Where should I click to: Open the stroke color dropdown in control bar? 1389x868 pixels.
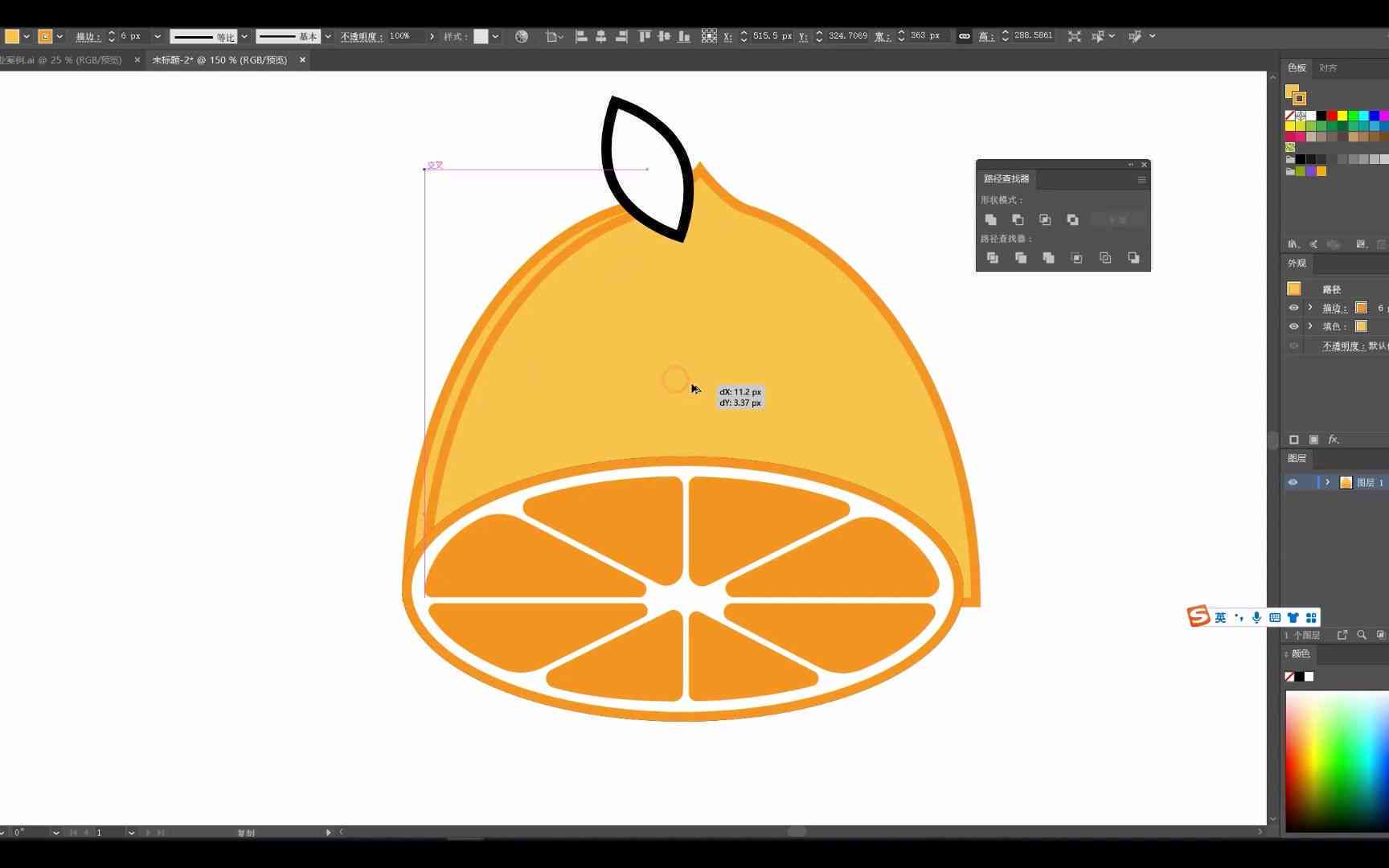[x=59, y=36]
